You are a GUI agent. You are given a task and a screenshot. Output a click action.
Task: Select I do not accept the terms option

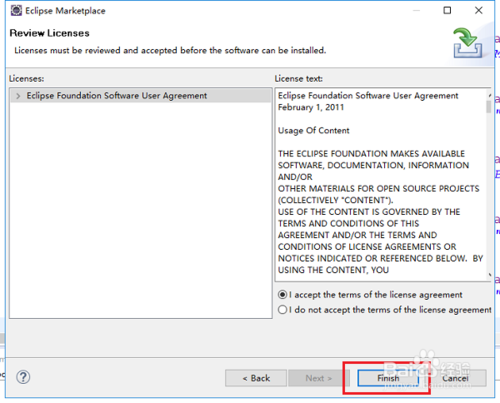click(282, 310)
